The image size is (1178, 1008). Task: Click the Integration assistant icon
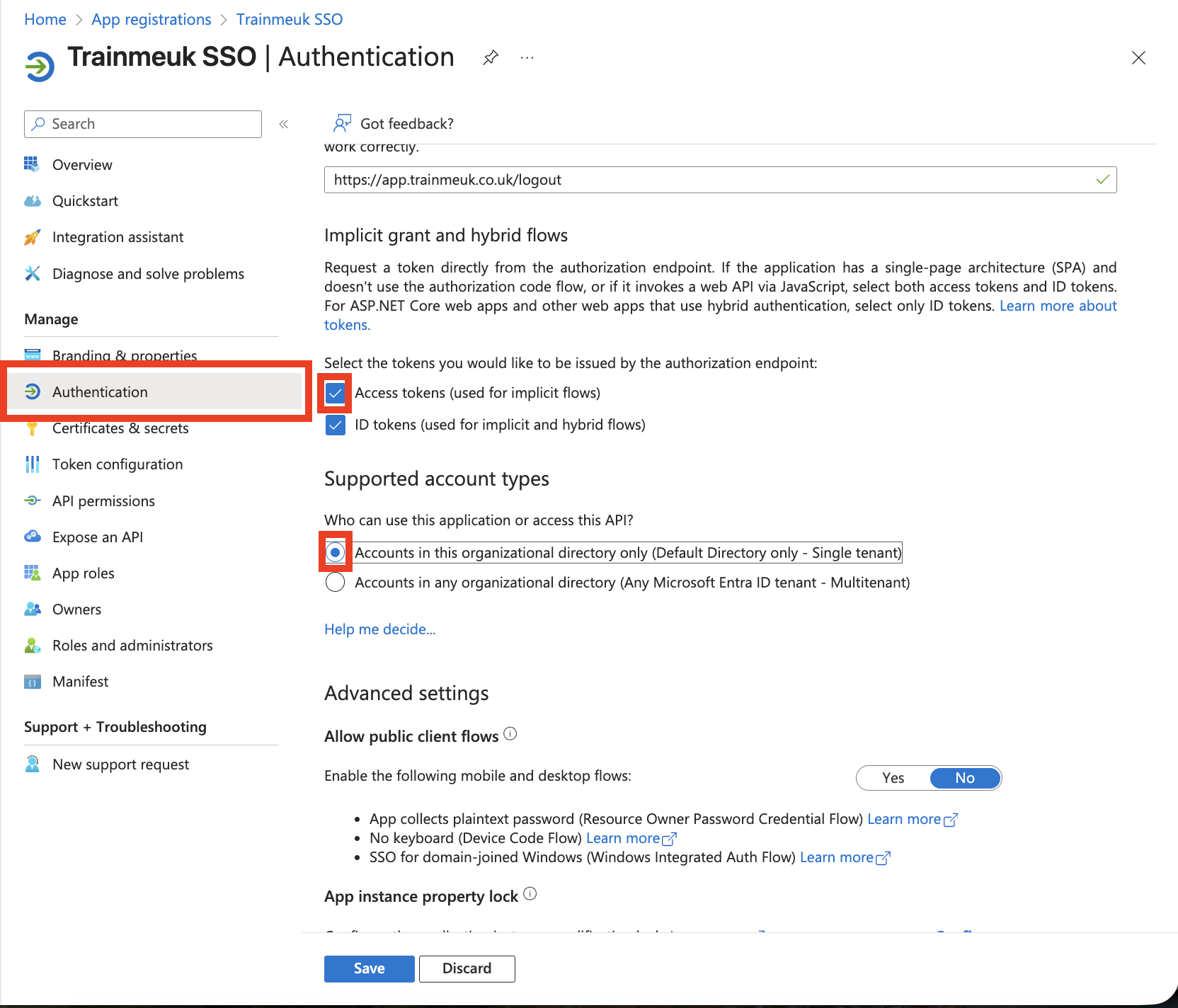click(x=33, y=236)
